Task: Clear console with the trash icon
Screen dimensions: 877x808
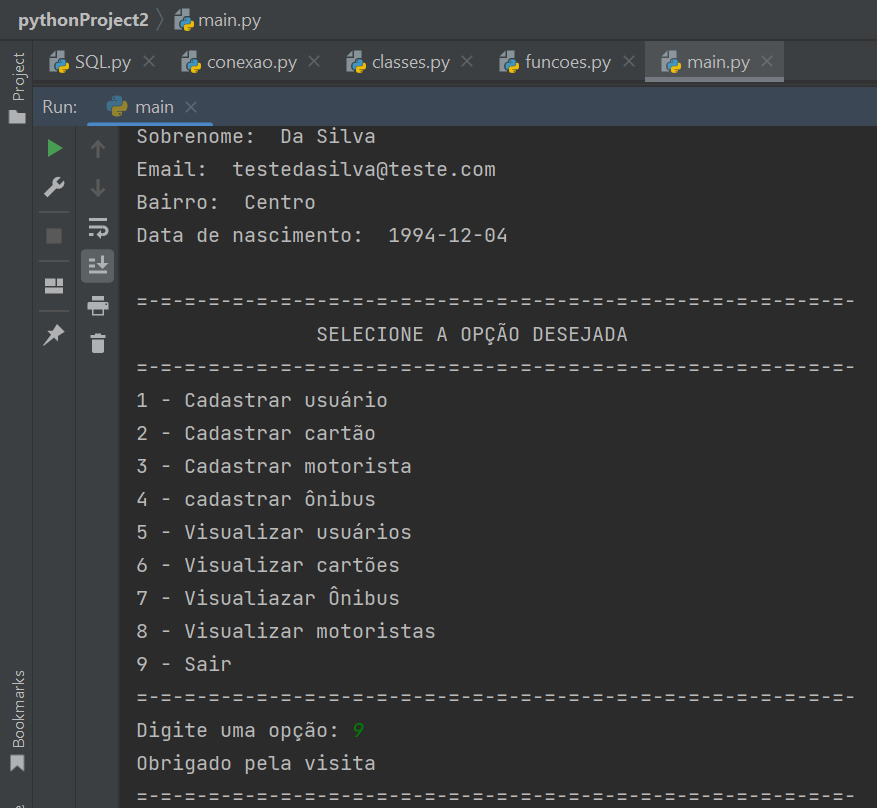Action: tap(98, 343)
